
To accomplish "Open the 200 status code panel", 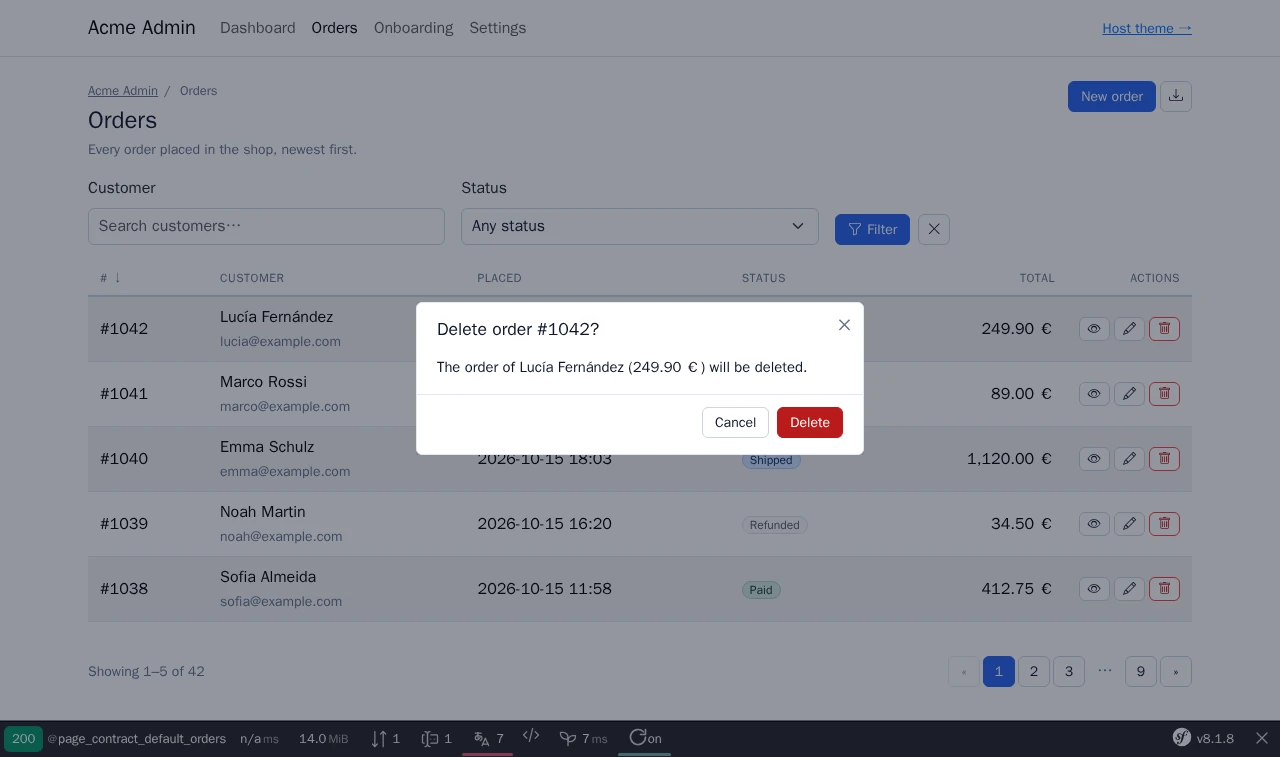I will (23, 739).
